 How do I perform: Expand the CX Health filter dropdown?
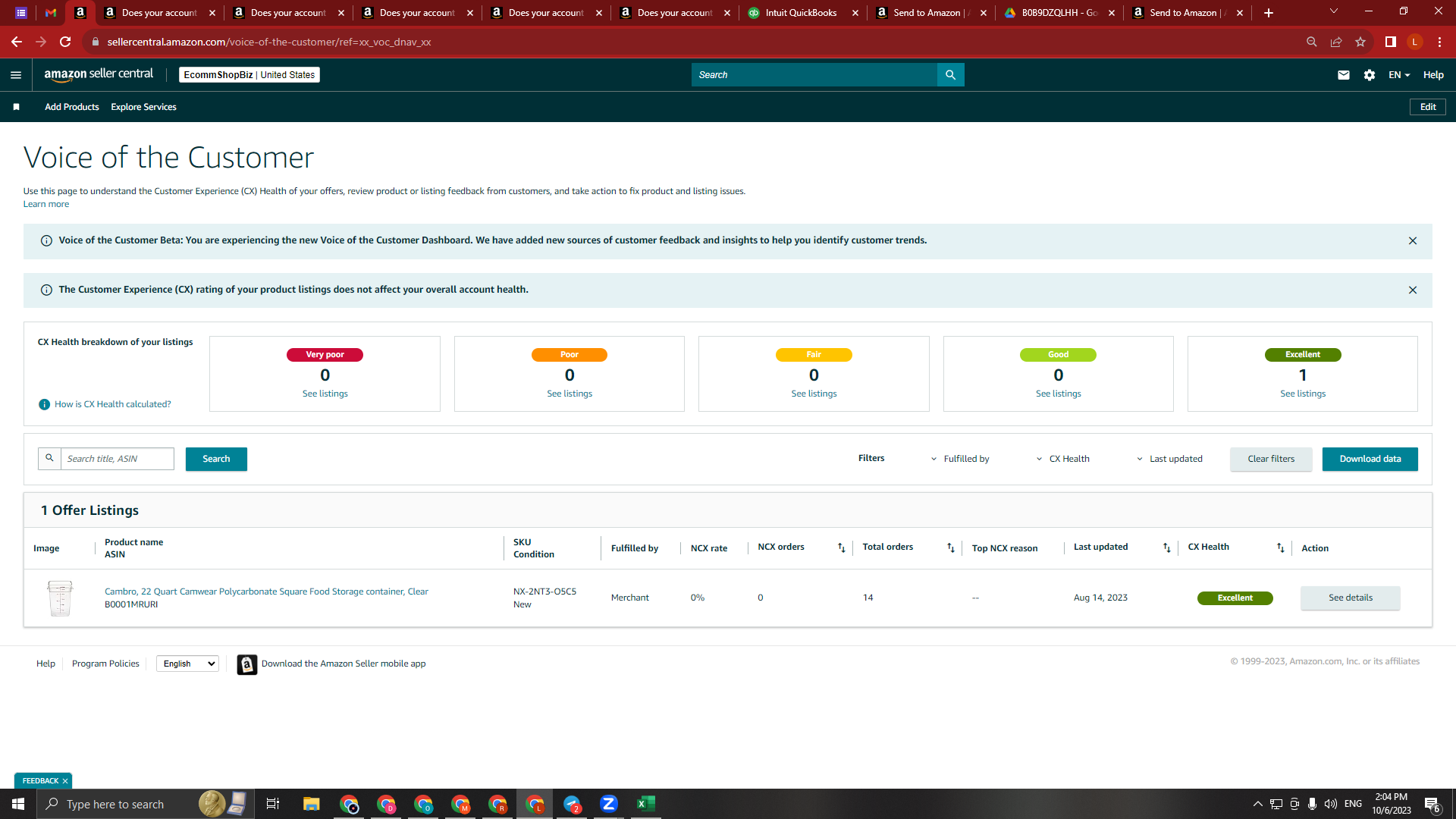1062,459
